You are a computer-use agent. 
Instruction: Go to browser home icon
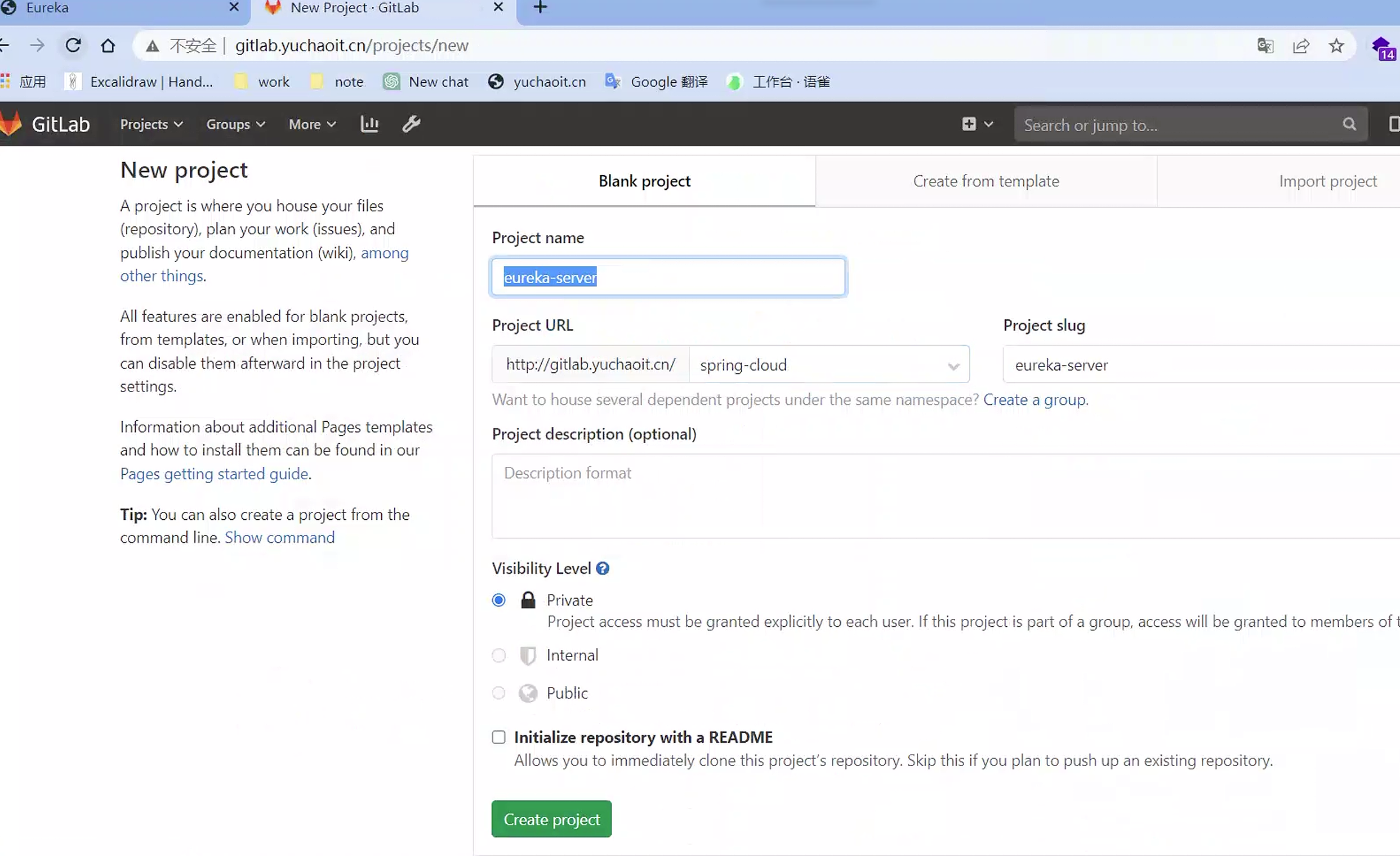click(x=108, y=46)
